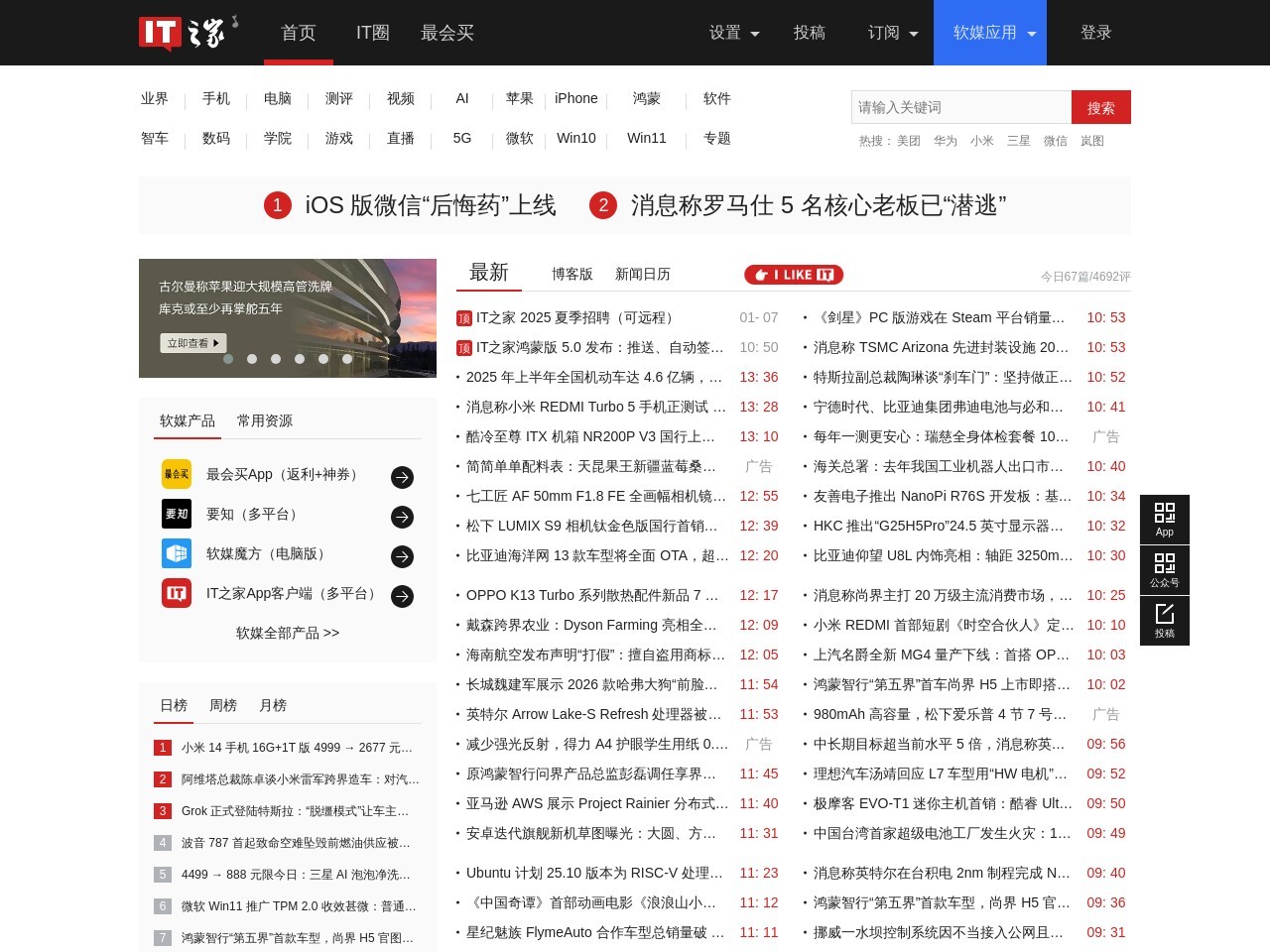The height and width of the screenshot is (952, 1270).
Task: Click the red 搜索 search button
Action: [x=1101, y=107]
